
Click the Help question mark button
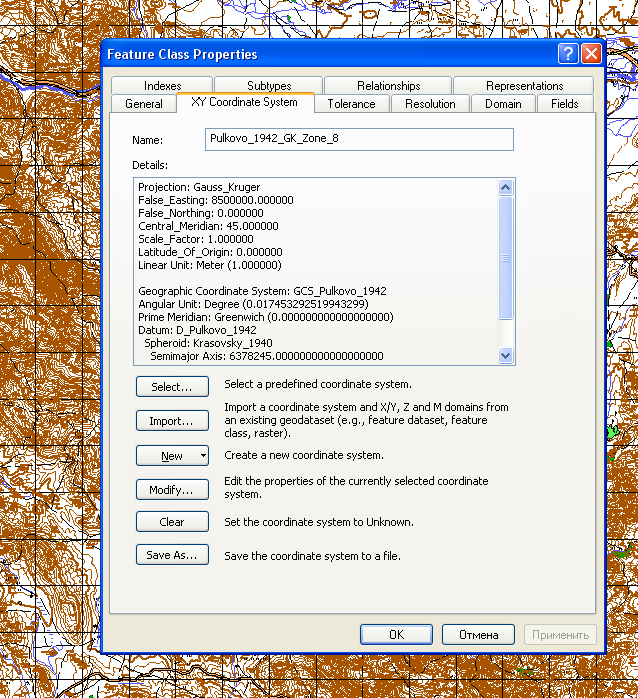click(x=568, y=54)
